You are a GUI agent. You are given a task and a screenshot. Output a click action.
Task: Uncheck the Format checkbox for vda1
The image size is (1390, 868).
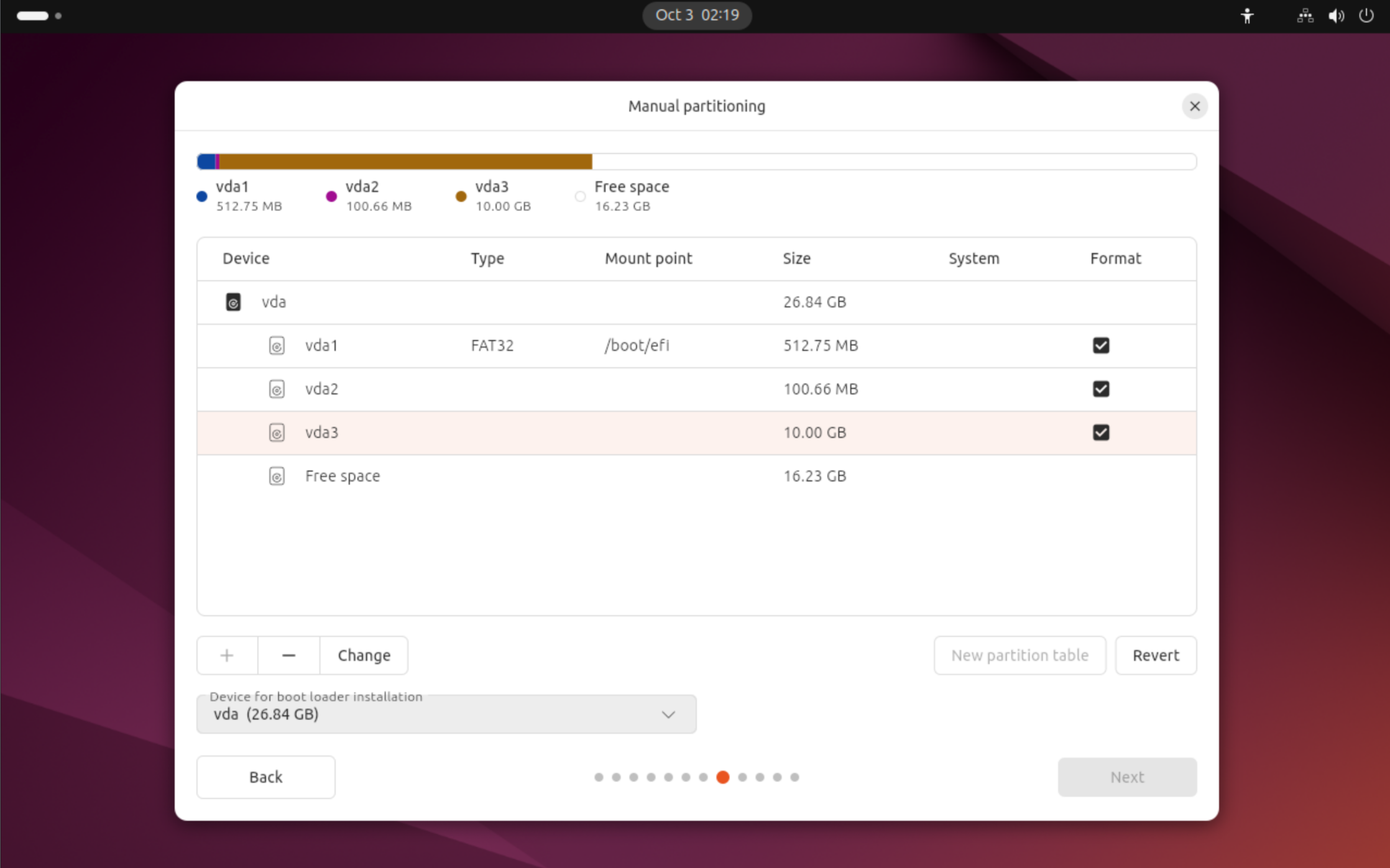click(x=1100, y=345)
